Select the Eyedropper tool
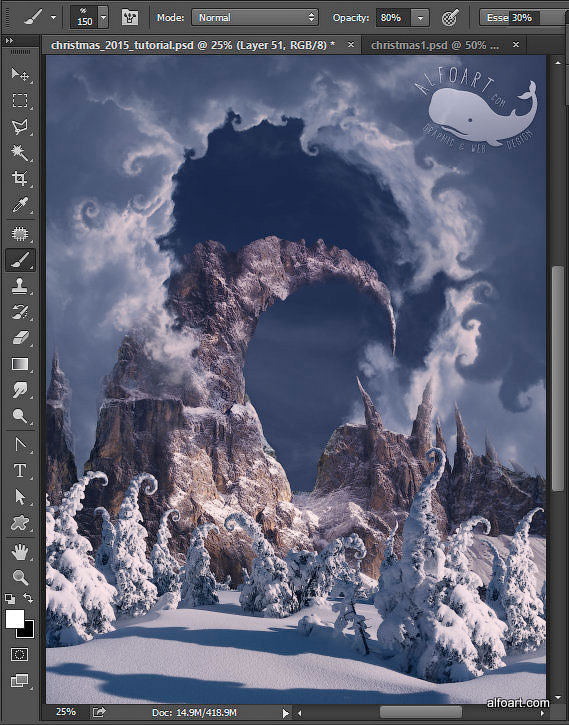The image size is (569, 725). (x=20, y=204)
